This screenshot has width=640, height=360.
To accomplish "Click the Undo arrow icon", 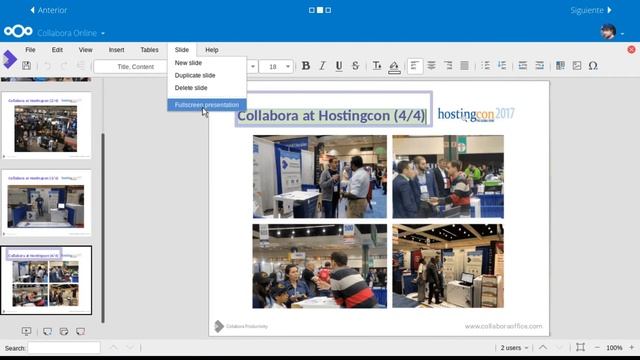I will pos(47,66).
